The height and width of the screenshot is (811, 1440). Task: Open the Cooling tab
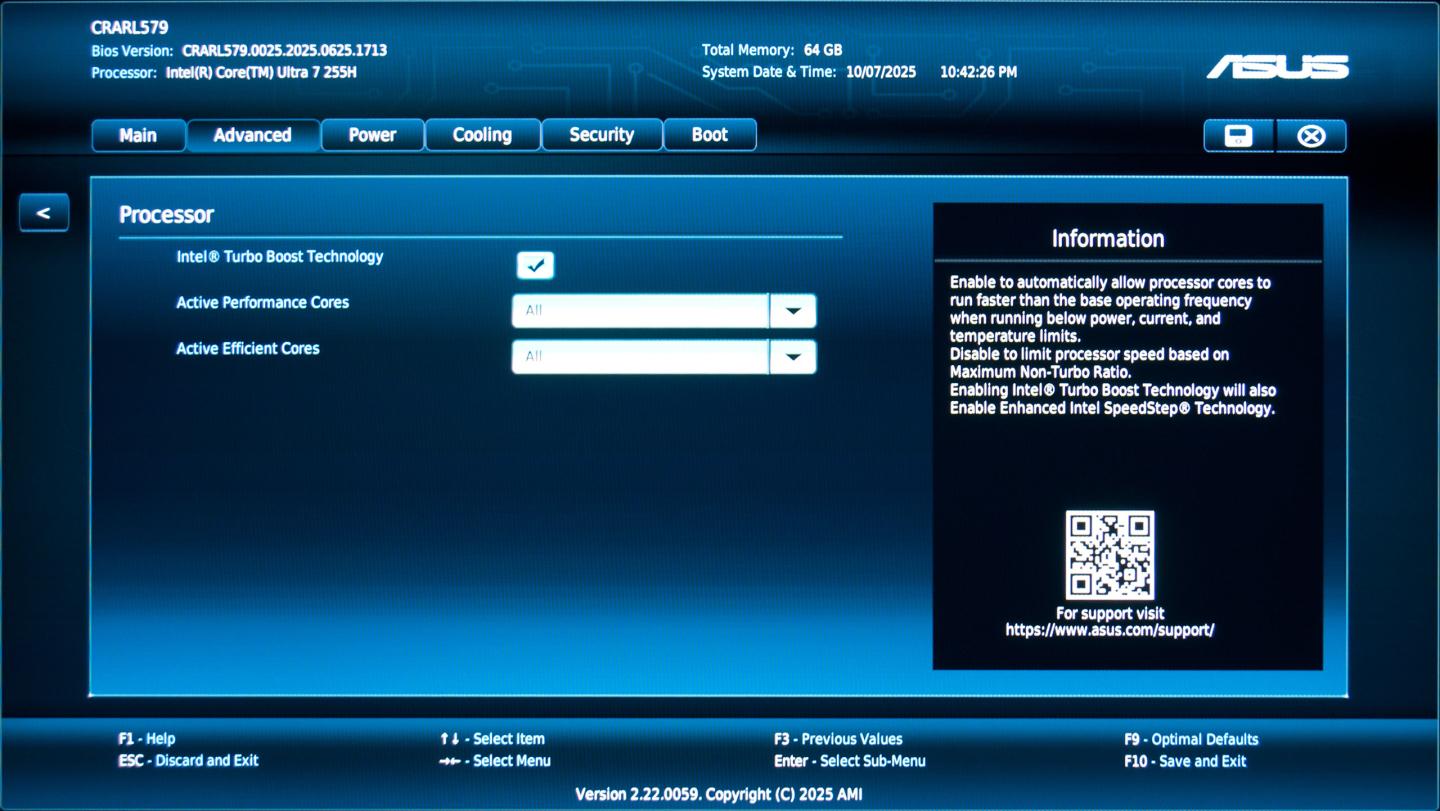pos(483,135)
